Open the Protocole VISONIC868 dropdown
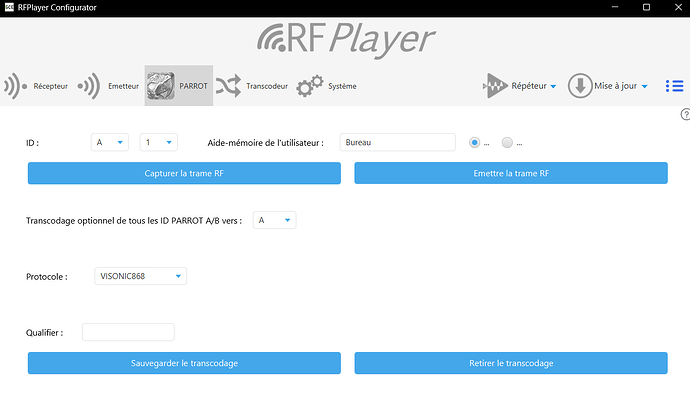690x401 pixels. tap(140, 276)
